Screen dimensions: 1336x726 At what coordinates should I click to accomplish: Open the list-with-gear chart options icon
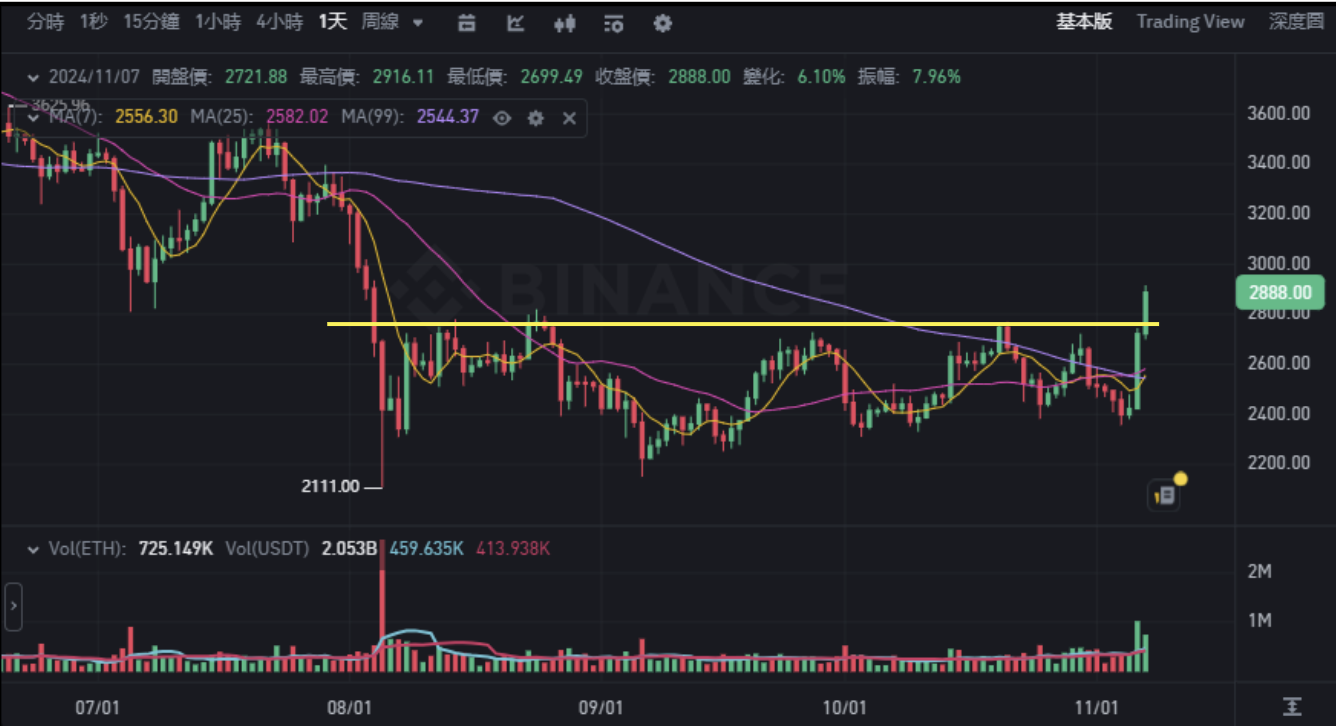click(614, 23)
